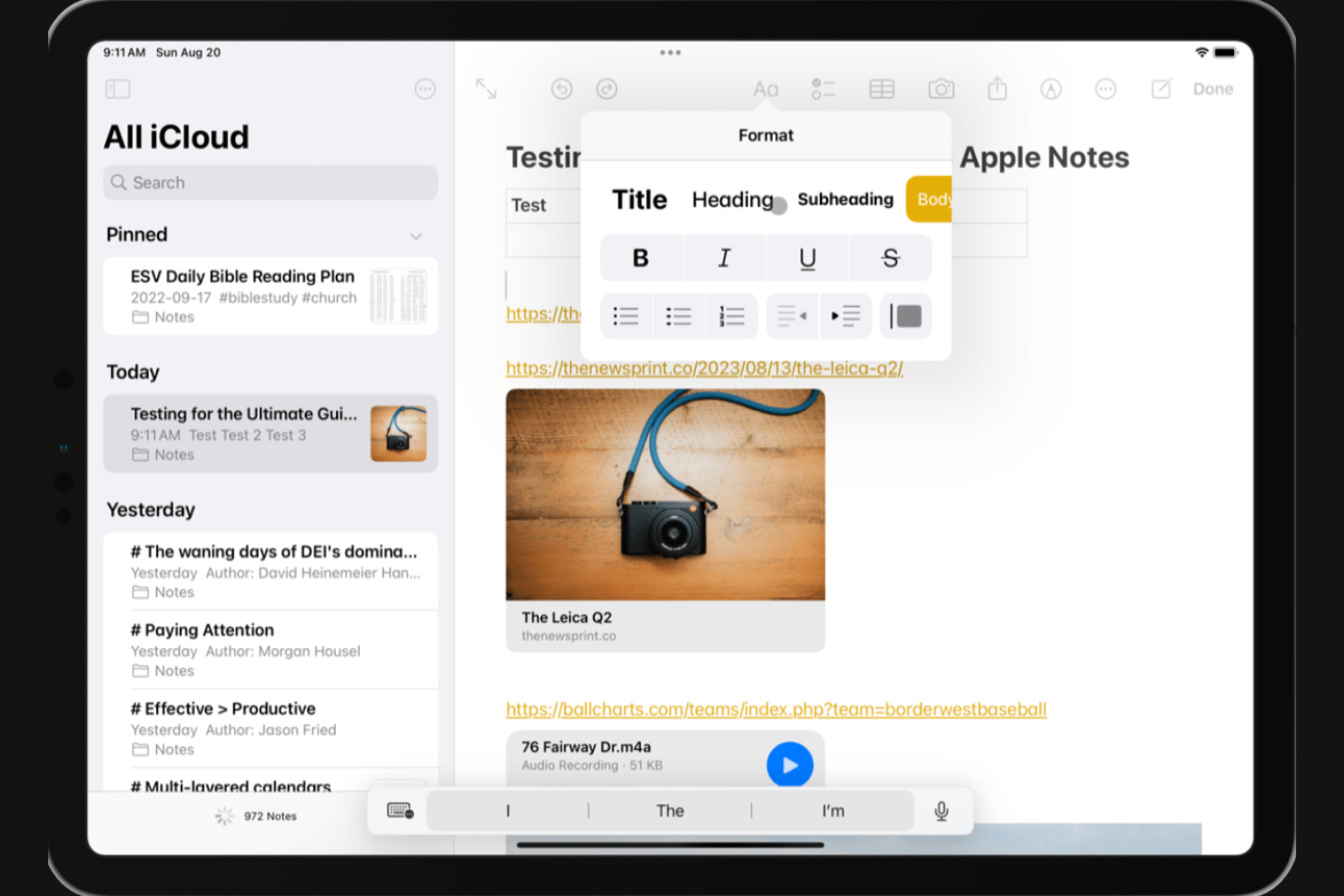
Task: Open the sidebar more options ellipsis
Action: pyautogui.click(x=425, y=89)
